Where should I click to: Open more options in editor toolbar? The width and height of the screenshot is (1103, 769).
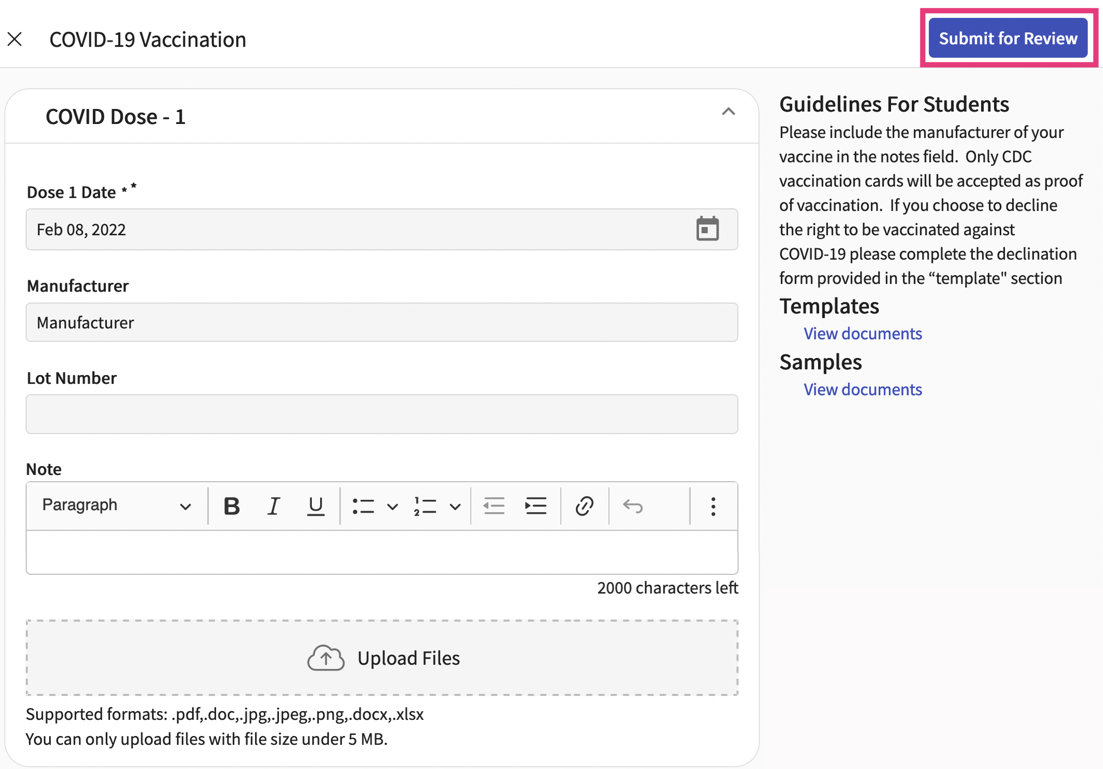pos(713,506)
